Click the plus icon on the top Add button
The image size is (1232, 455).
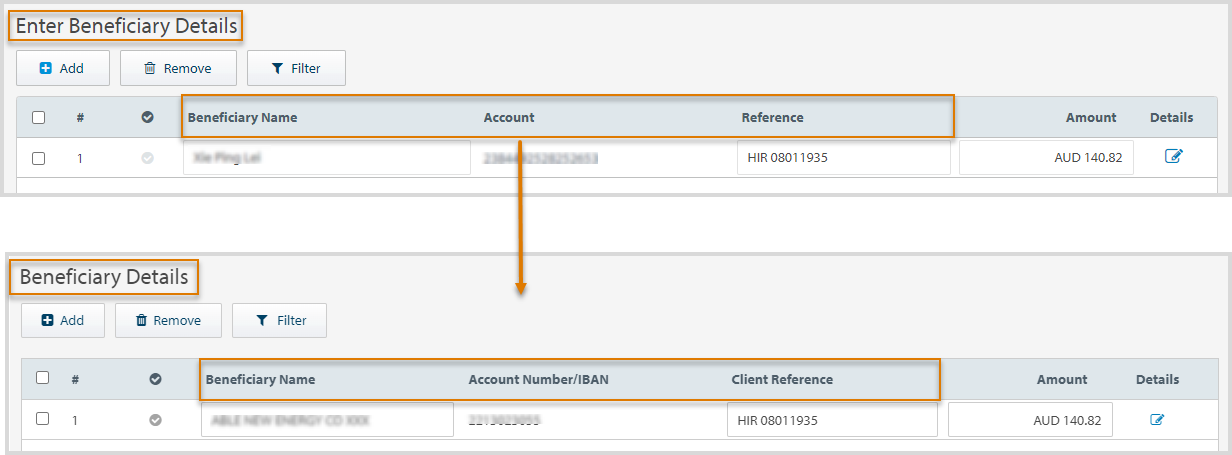[x=45, y=69]
